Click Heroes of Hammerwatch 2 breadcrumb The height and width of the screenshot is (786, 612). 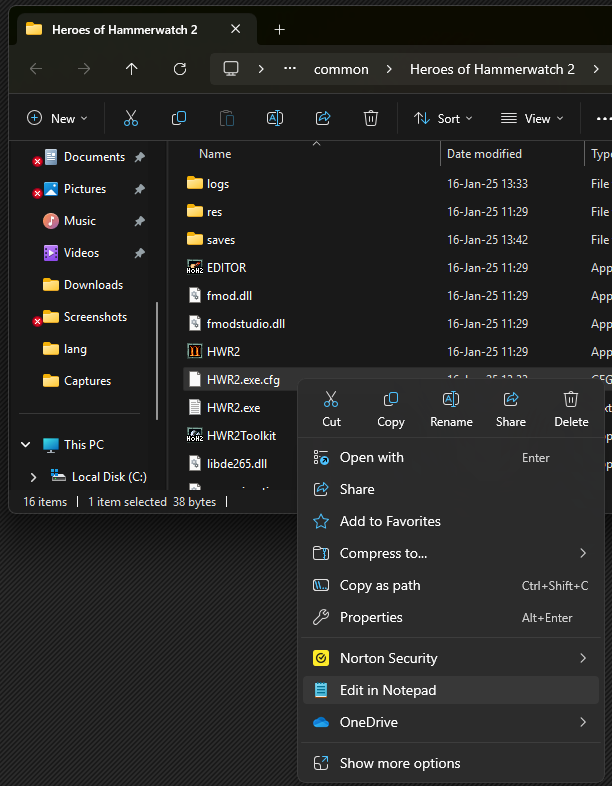pyautogui.click(x=492, y=69)
